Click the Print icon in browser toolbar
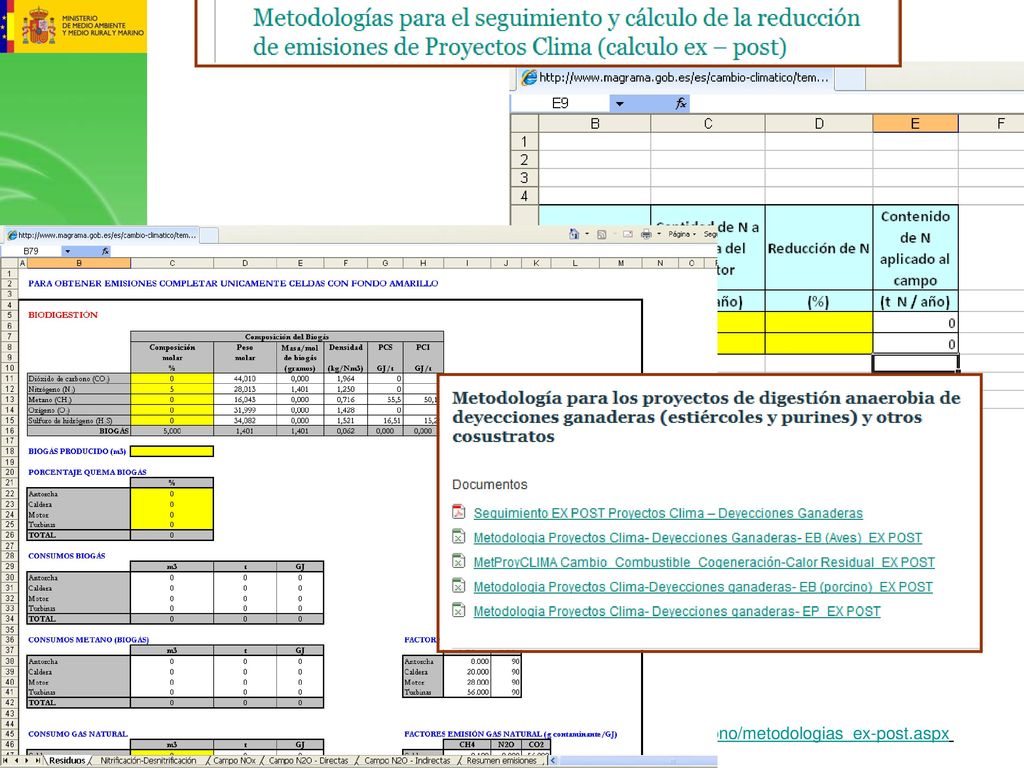 646,234
